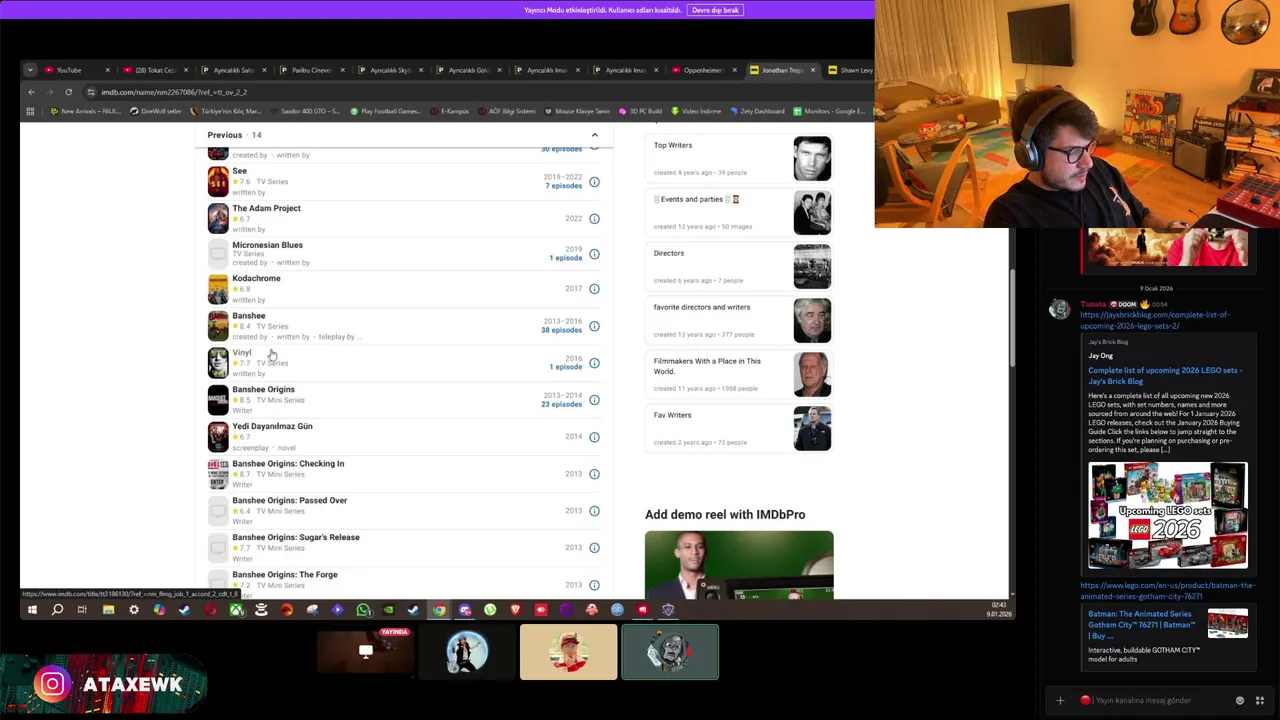Open Micronesian Blues title link
Viewport: 1280px width, 720px height.
pos(267,245)
